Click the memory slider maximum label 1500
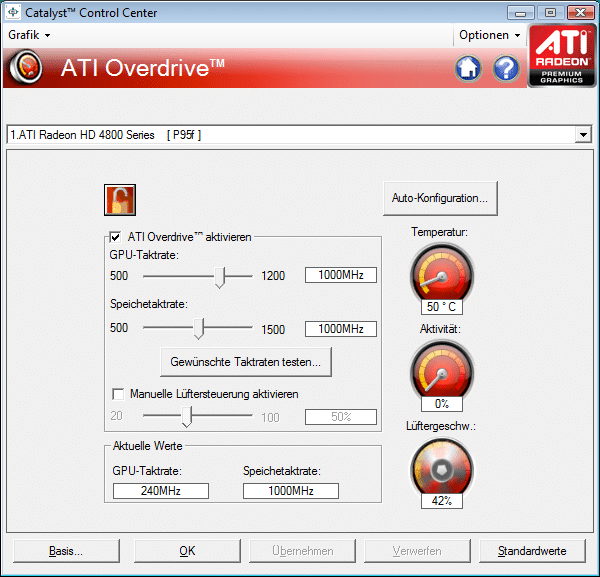 pyautogui.click(x=273, y=330)
